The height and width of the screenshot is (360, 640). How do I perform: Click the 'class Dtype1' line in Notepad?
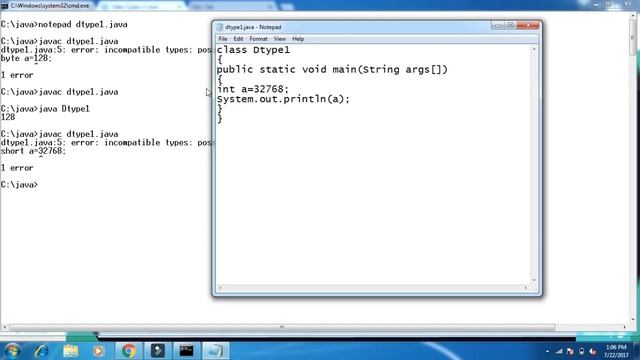(253, 50)
